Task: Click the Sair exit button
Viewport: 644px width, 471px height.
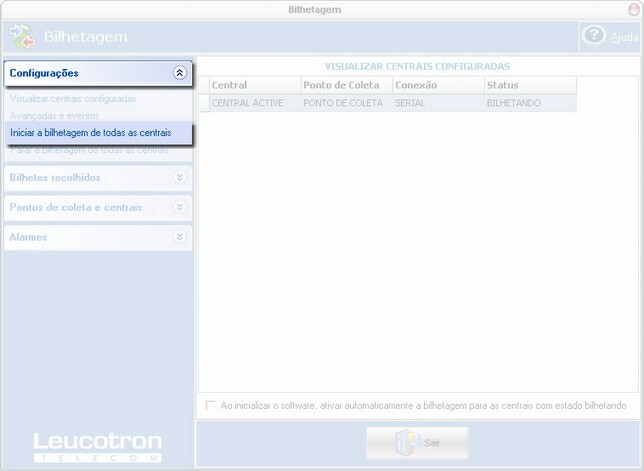Action: pyautogui.click(x=417, y=443)
